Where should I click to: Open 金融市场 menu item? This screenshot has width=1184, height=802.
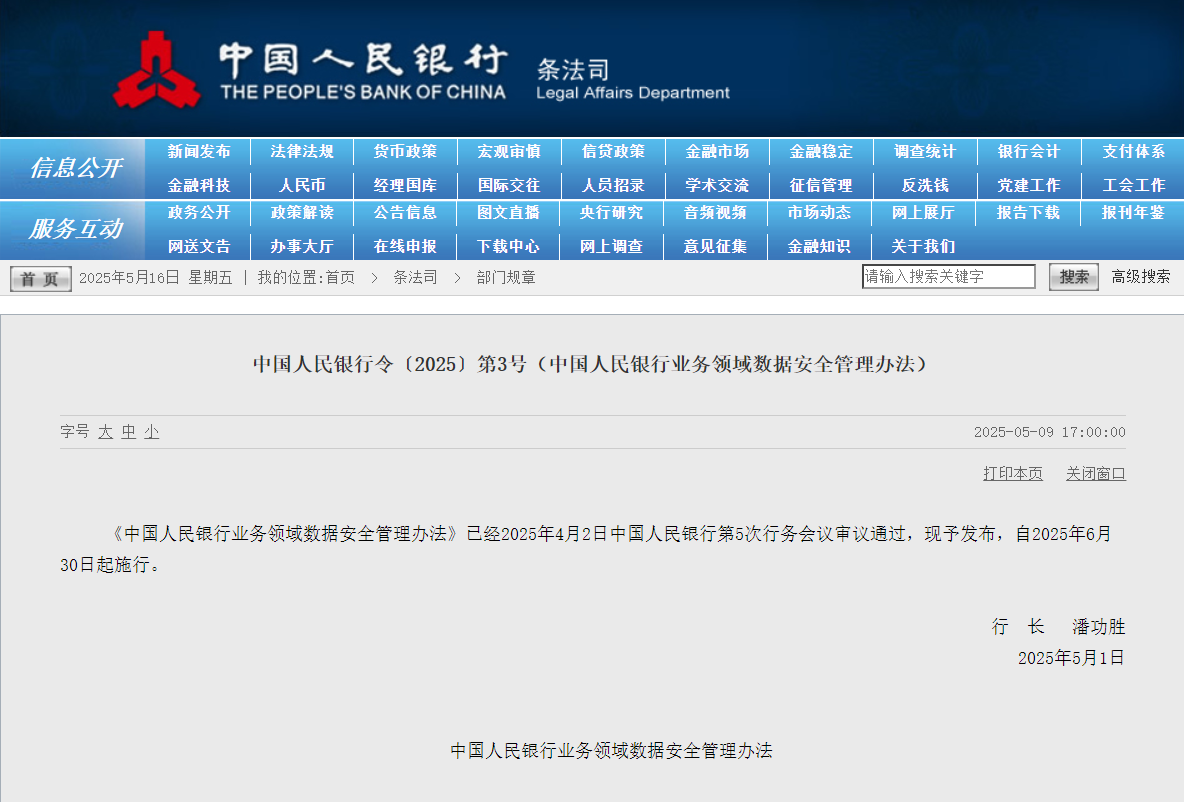tap(717, 152)
